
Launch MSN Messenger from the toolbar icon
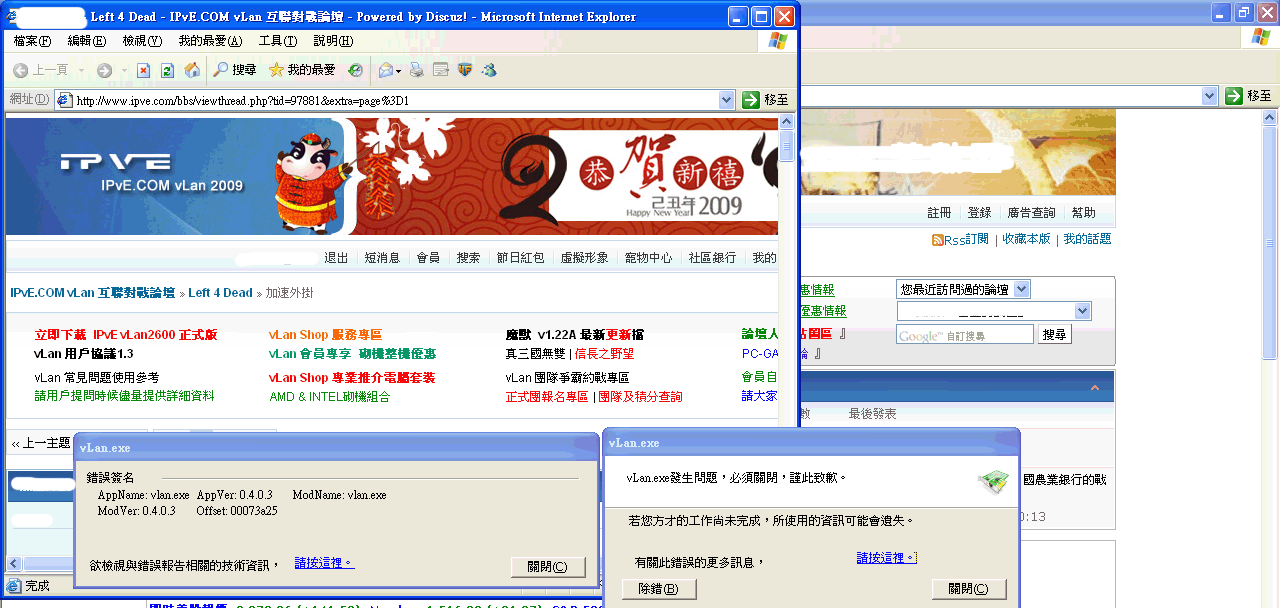488,70
